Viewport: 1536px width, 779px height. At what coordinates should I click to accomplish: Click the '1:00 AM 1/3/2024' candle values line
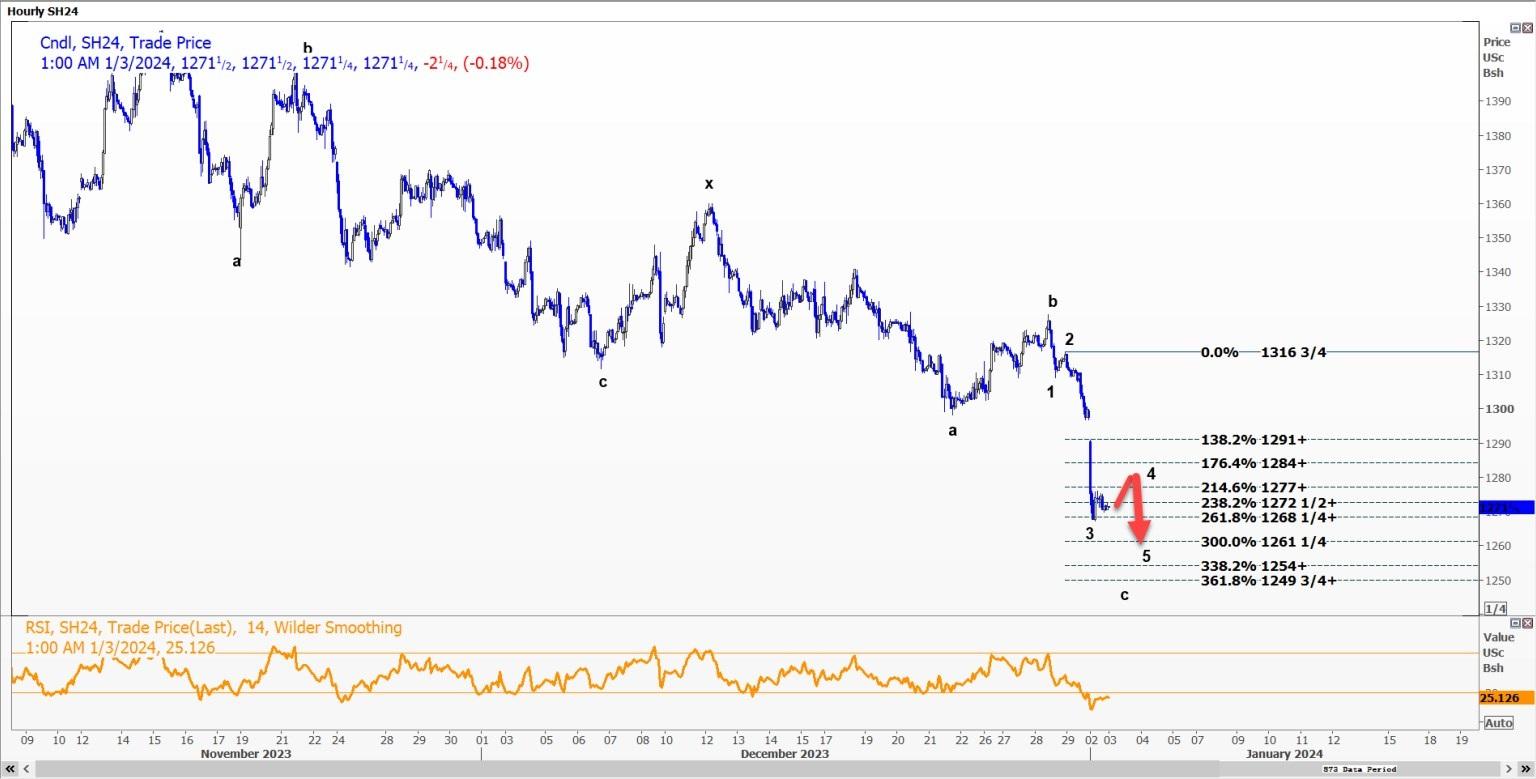pyautogui.click(x=285, y=63)
